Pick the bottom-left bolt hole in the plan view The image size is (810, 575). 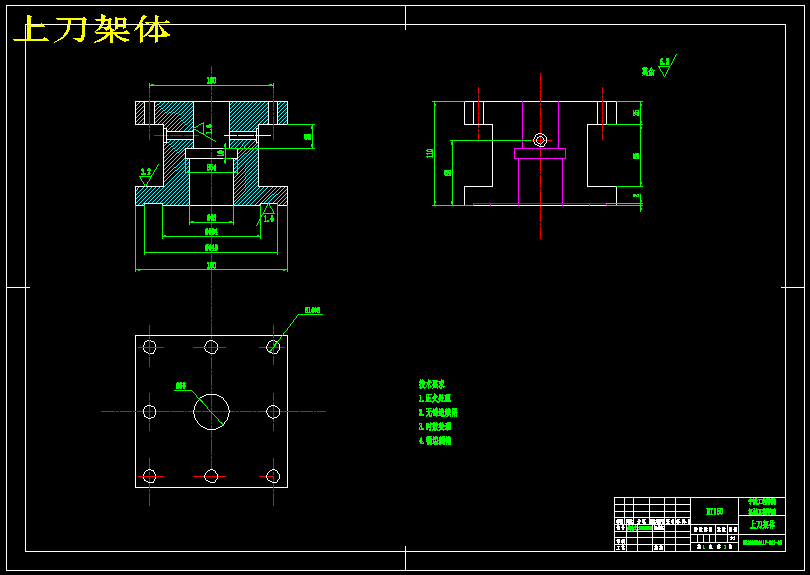tap(149, 476)
